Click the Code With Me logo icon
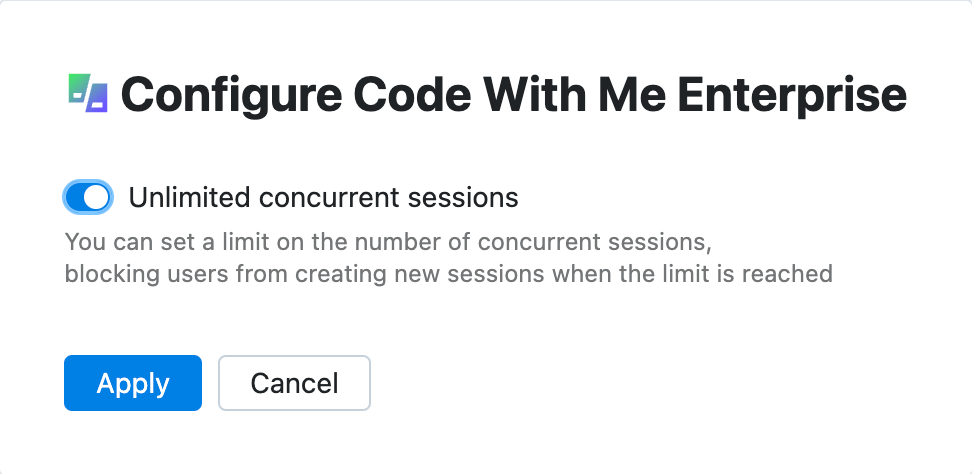The image size is (972, 474). tap(86, 94)
